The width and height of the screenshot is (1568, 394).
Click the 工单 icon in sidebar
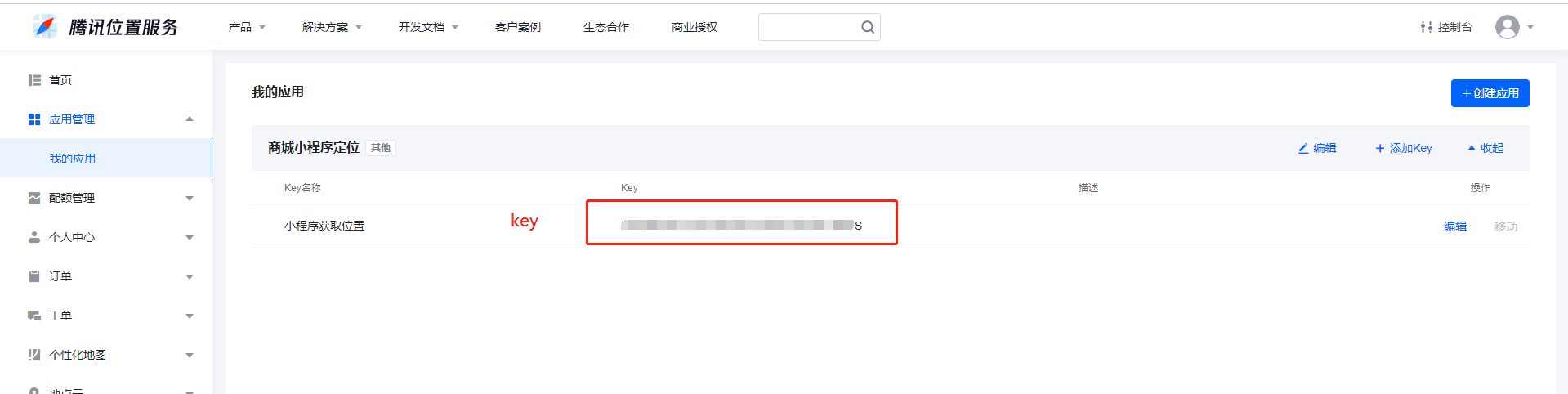(34, 316)
